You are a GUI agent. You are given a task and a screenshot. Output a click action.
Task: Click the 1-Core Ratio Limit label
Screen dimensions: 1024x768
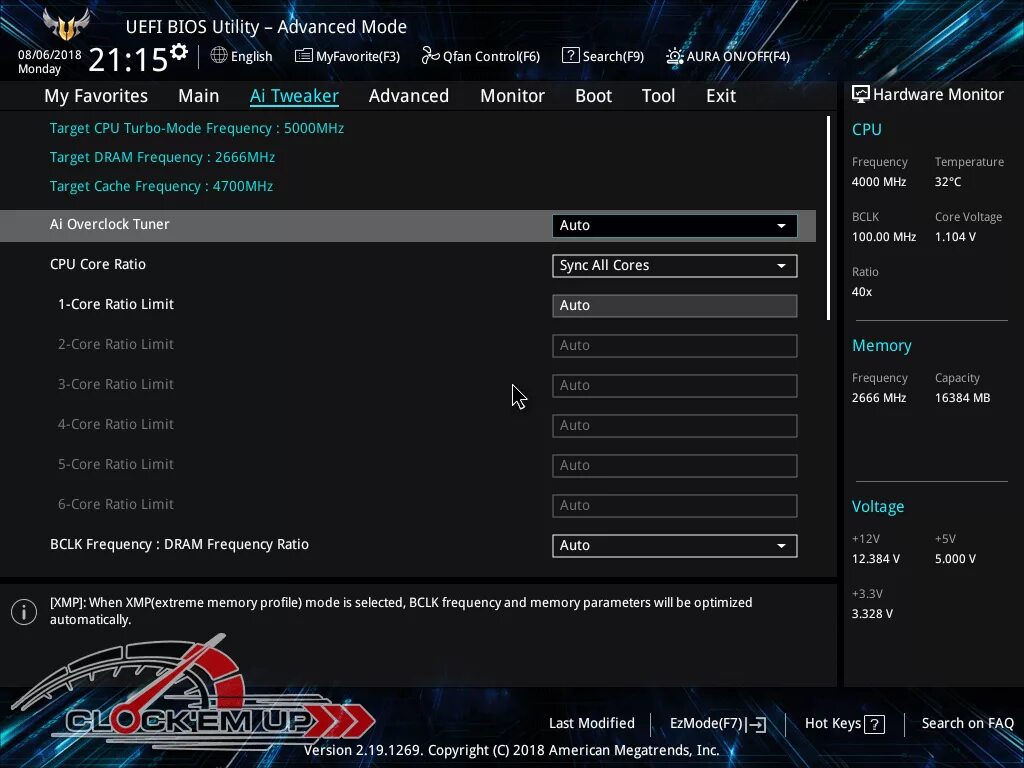pyautogui.click(x=116, y=304)
